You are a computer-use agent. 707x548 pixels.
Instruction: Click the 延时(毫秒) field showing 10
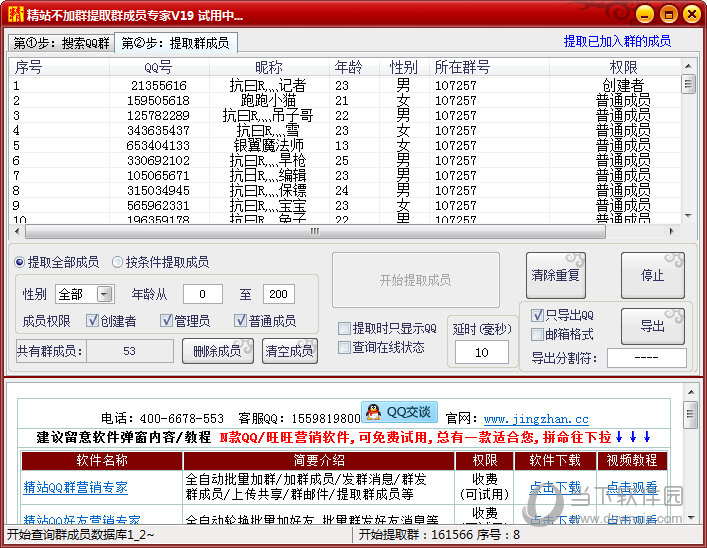coord(482,352)
